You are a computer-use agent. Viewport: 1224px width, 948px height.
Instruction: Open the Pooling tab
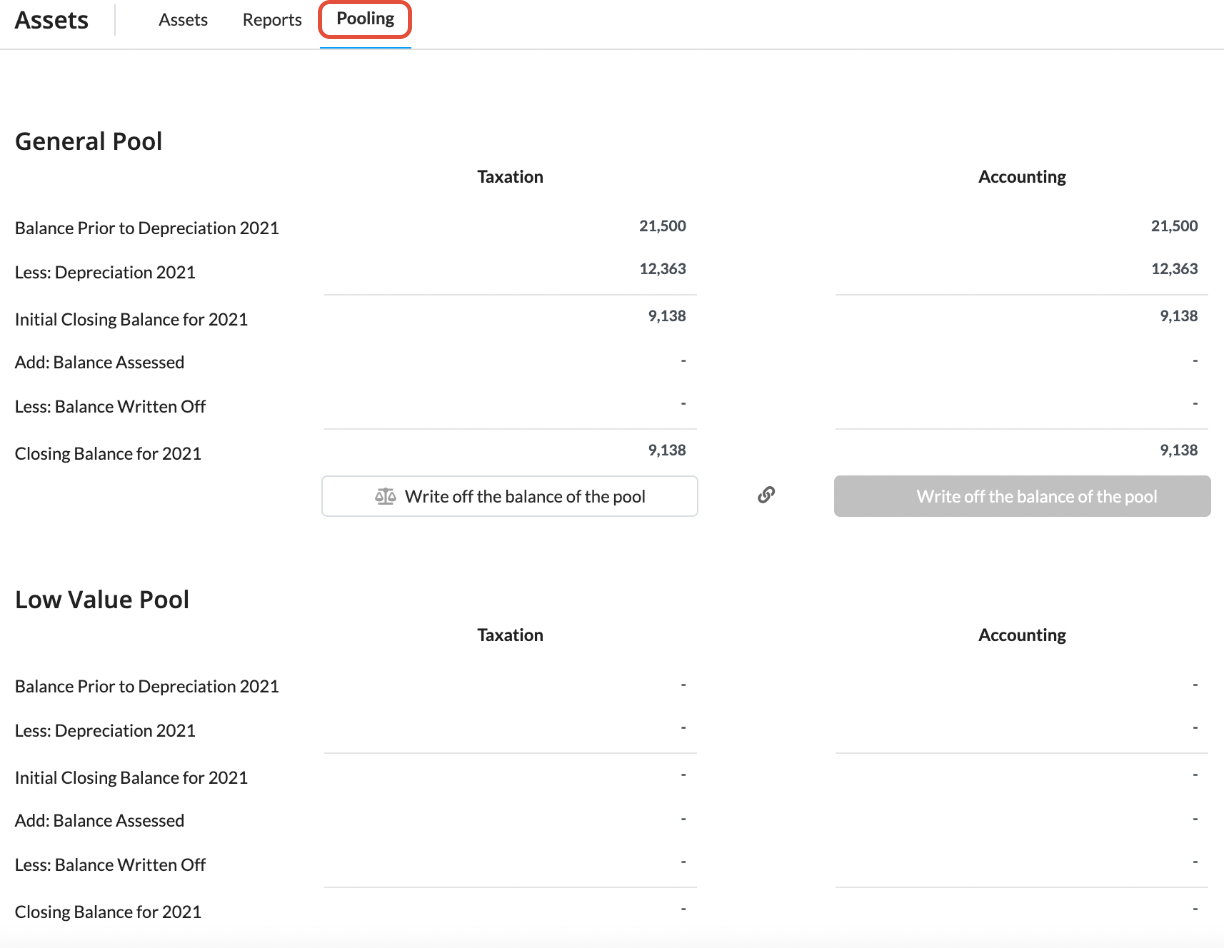(365, 19)
